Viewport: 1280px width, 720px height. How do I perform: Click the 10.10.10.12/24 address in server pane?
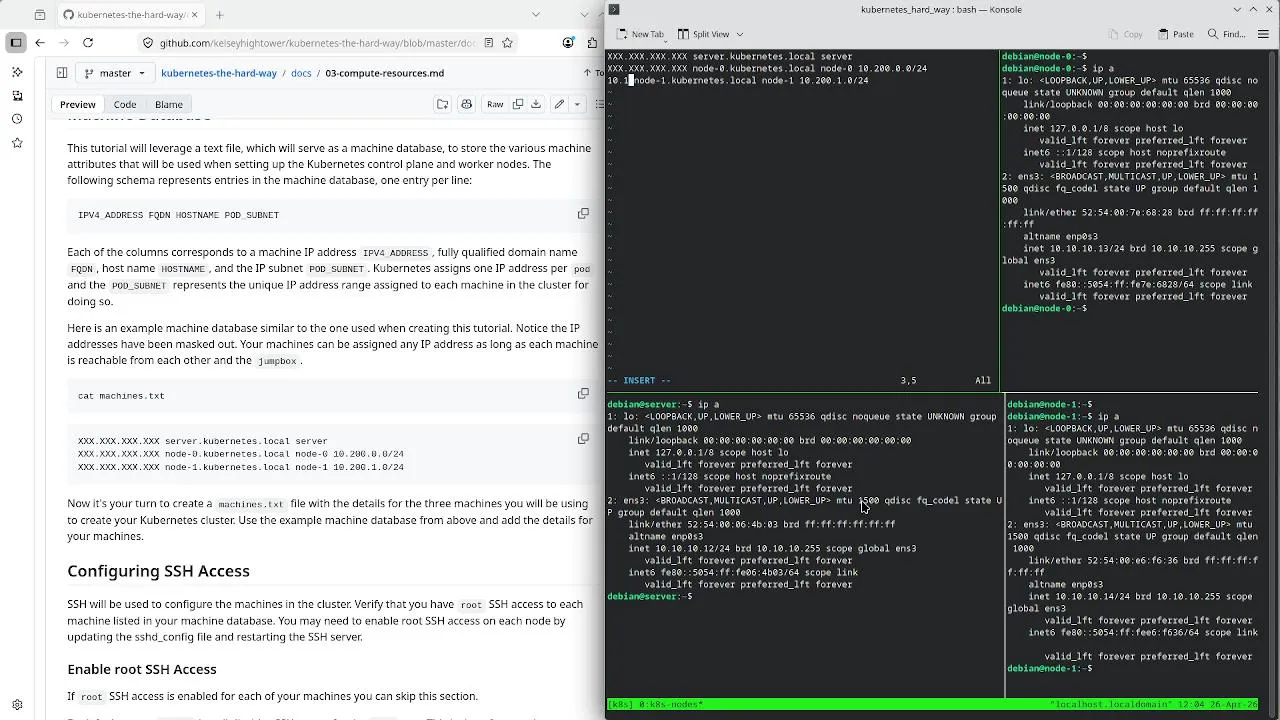click(x=692, y=548)
